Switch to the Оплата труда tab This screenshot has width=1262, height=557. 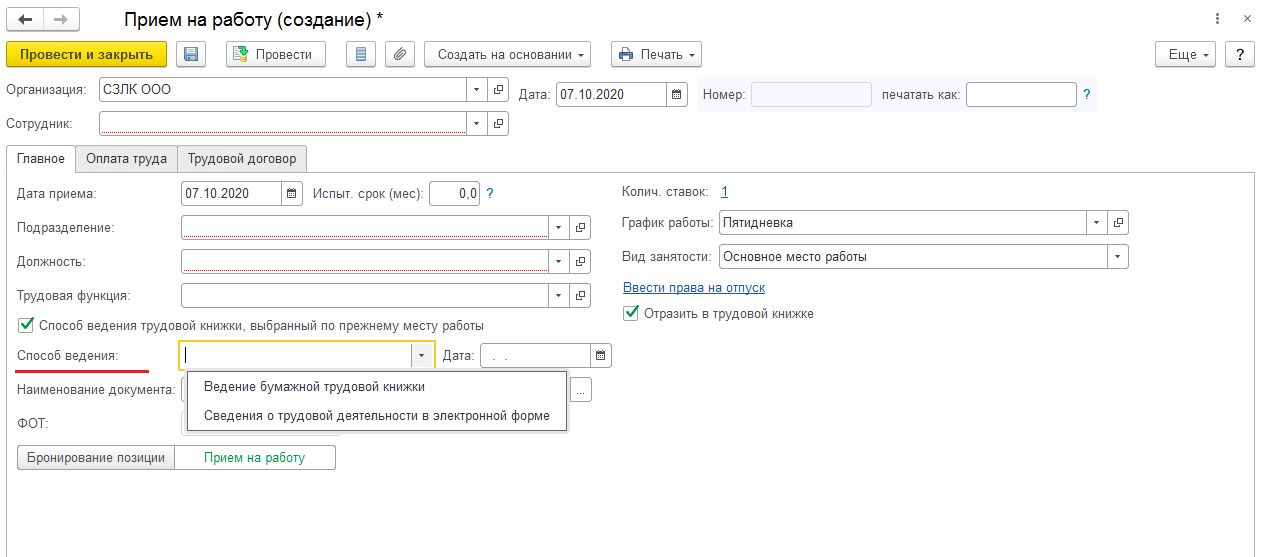[x=126, y=159]
